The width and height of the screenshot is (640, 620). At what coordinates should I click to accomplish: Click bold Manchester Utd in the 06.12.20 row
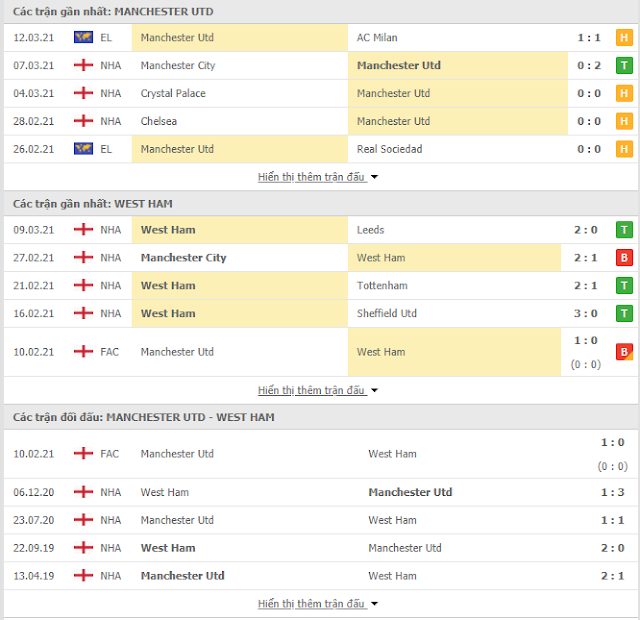(410, 492)
